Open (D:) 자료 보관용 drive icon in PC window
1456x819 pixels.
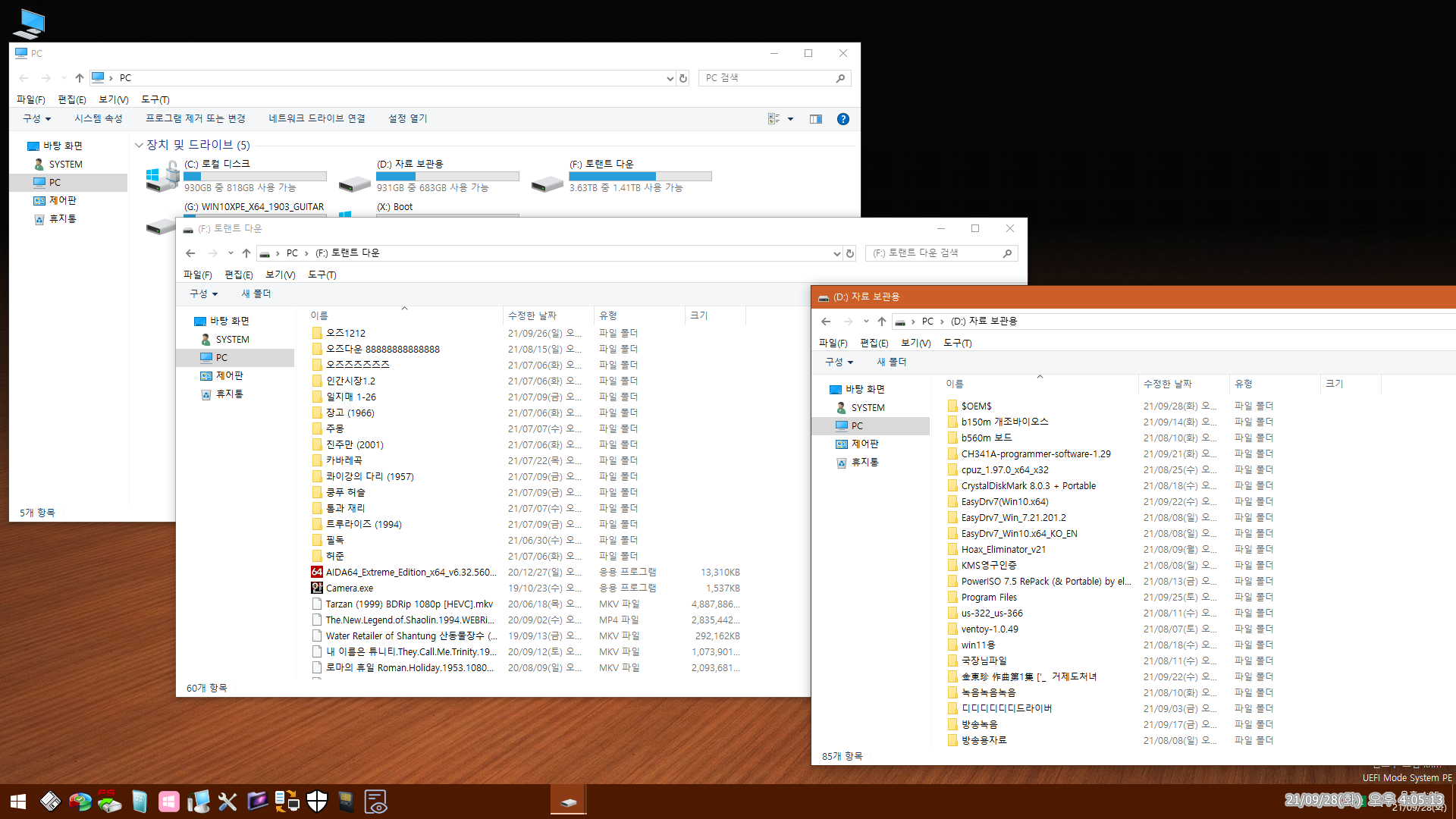(x=355, y=184)
